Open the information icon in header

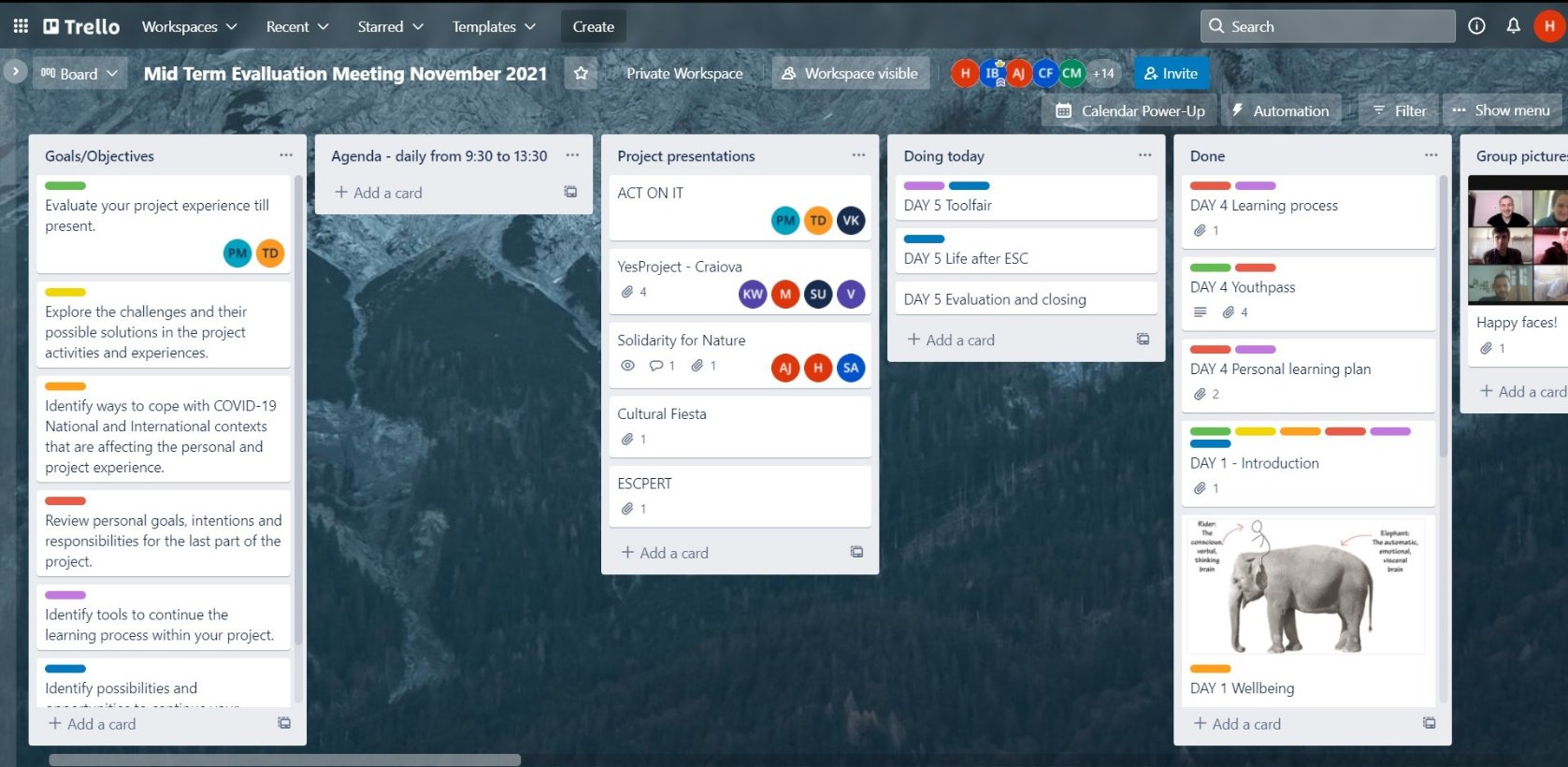[1476, 26]
